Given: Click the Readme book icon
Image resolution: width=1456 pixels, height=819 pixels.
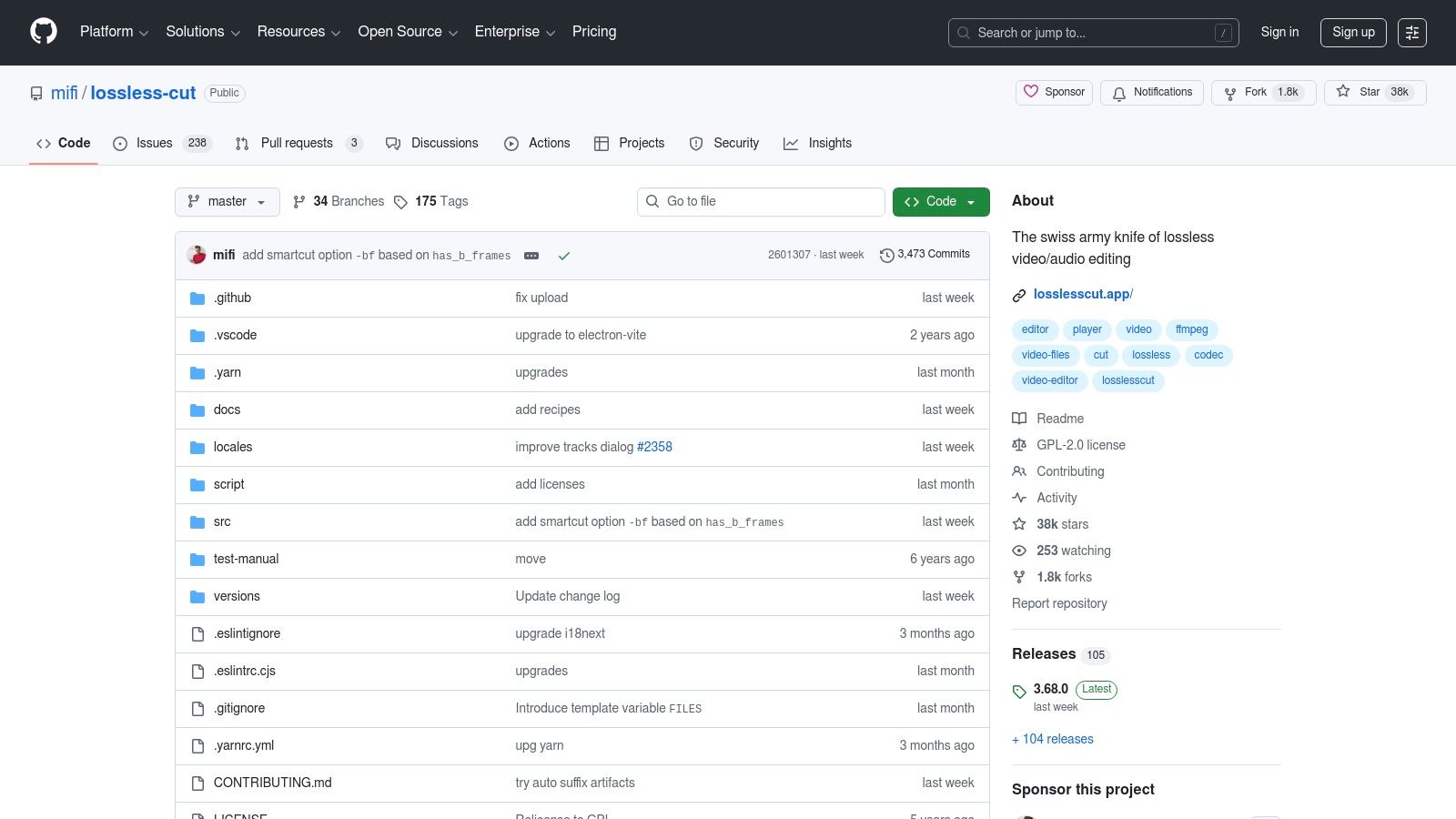Looking at the screenshot, I should (x=1019, y=419).
